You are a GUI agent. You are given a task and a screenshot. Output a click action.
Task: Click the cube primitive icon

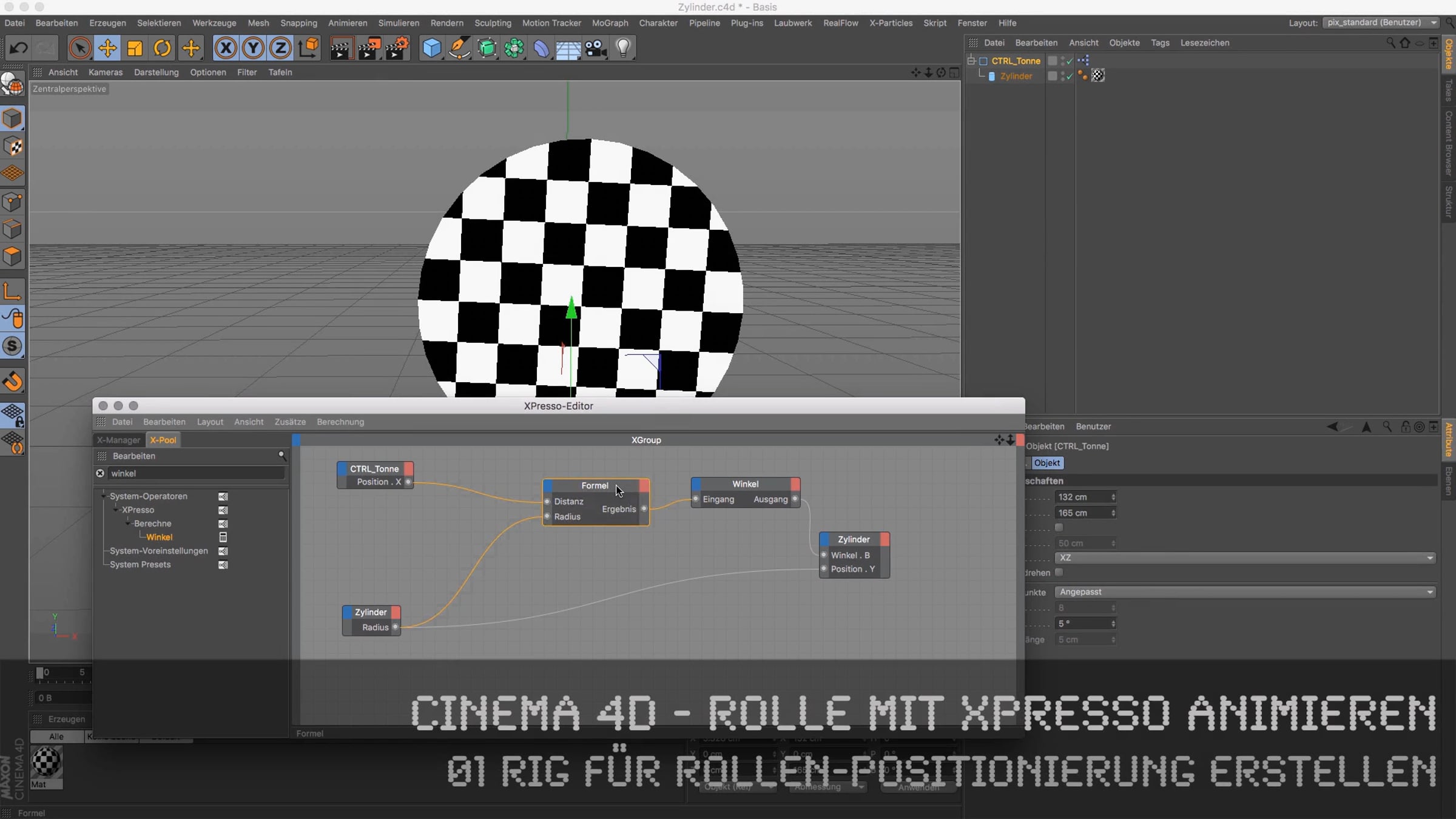coord(431,48)
